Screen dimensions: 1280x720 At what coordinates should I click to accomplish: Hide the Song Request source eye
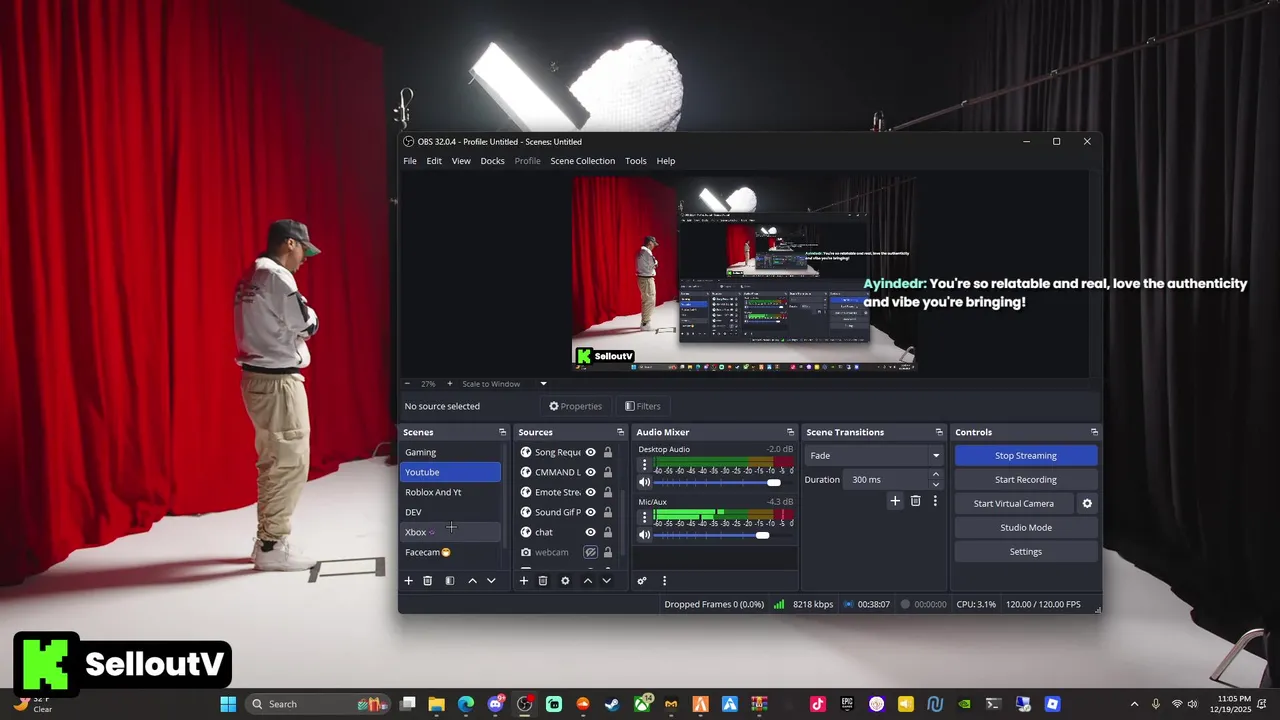point(590,452)
